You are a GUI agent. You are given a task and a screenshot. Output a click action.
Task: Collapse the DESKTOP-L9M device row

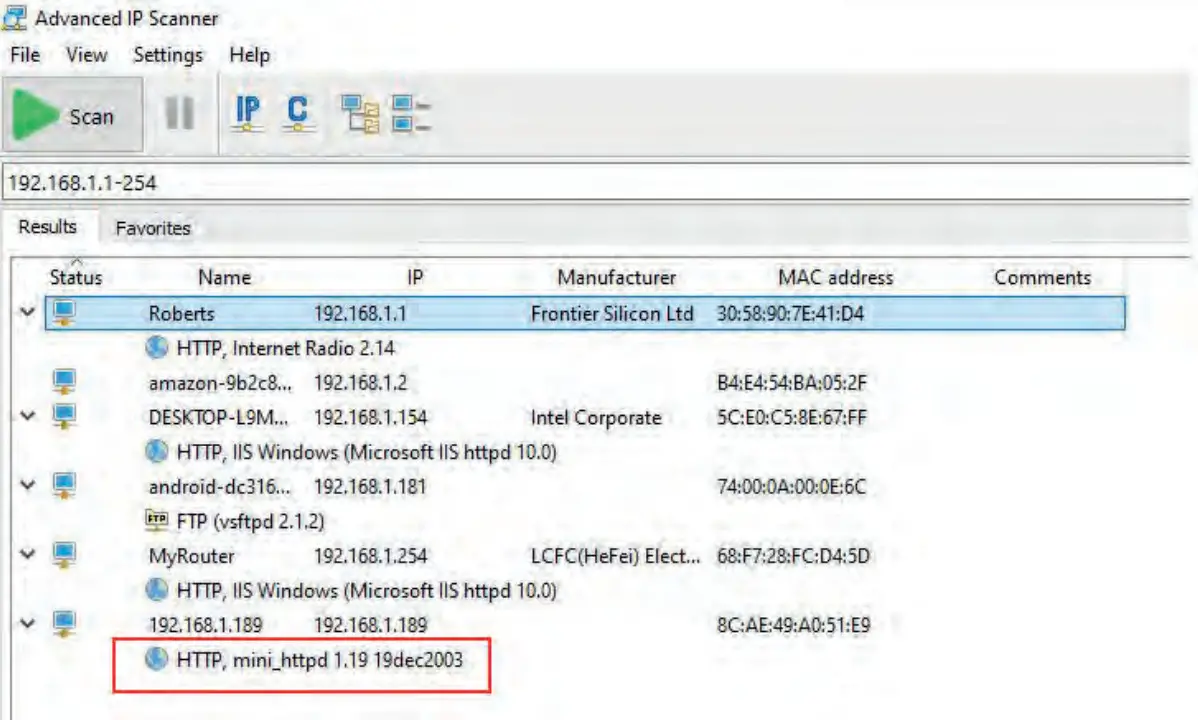(28, 416)
